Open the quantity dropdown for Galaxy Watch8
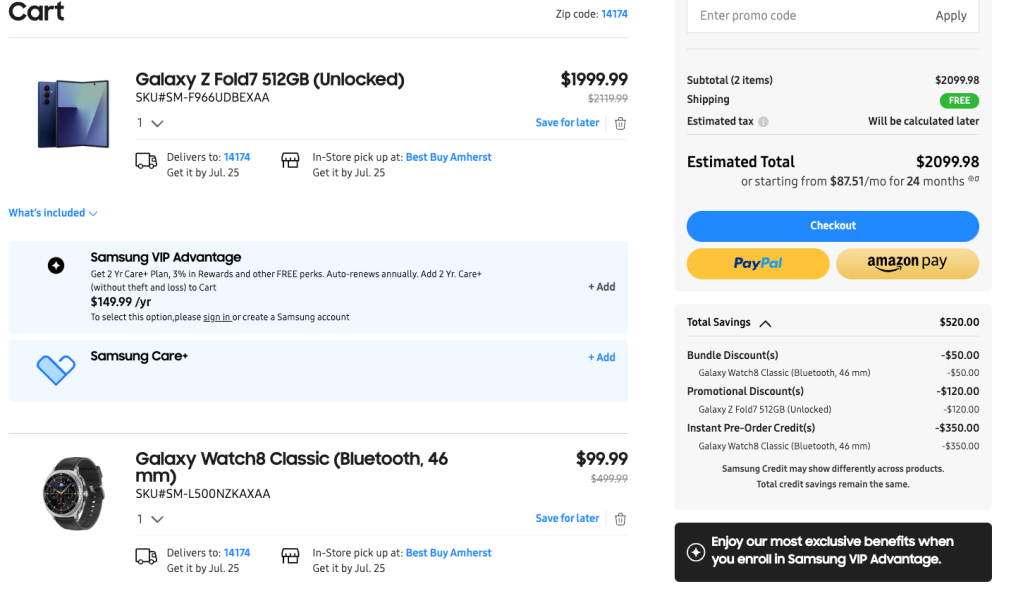The image size is (1023, 596). [150, 518]
